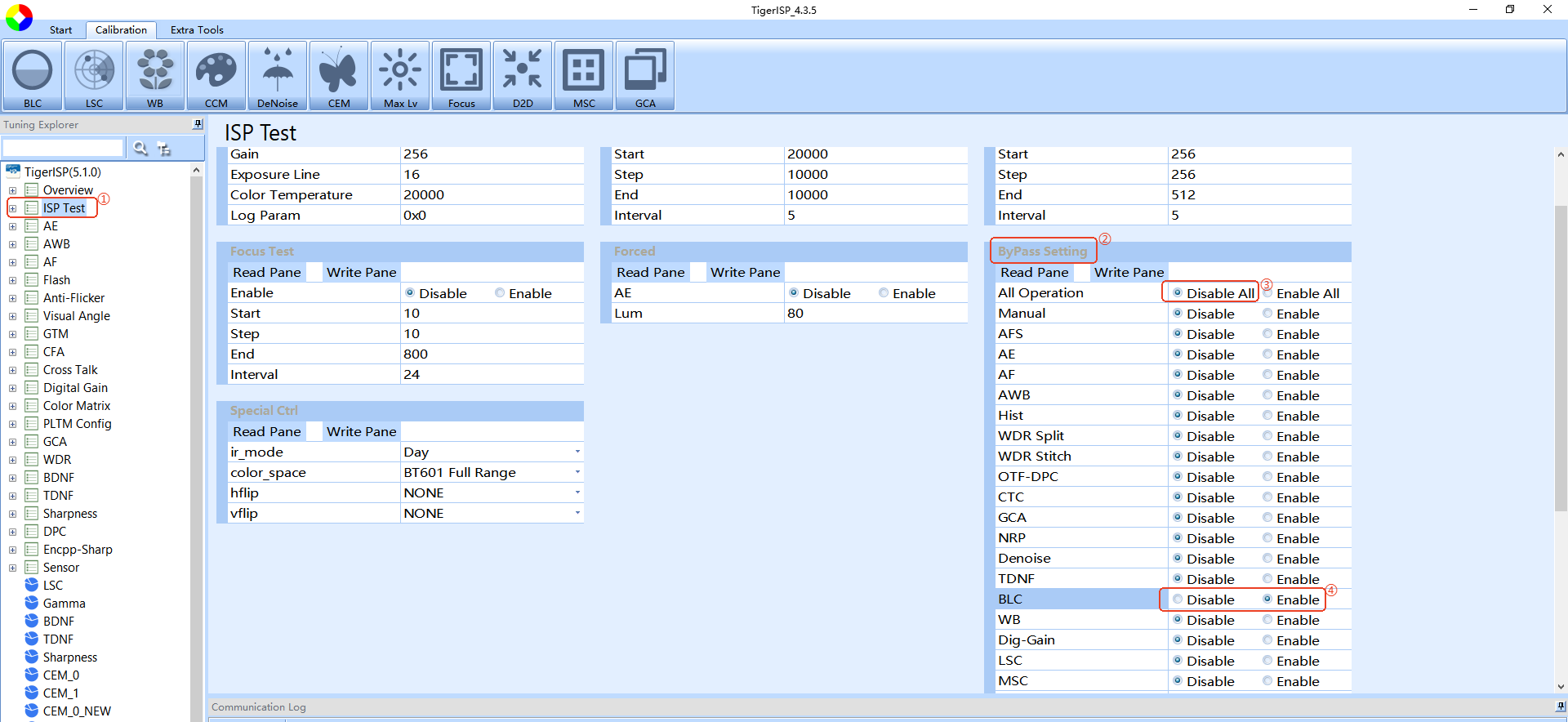Open the ir_mode dropdown
Viewport: 1568px width, 722px height.
pyautogui.click(x=577, y=452)
